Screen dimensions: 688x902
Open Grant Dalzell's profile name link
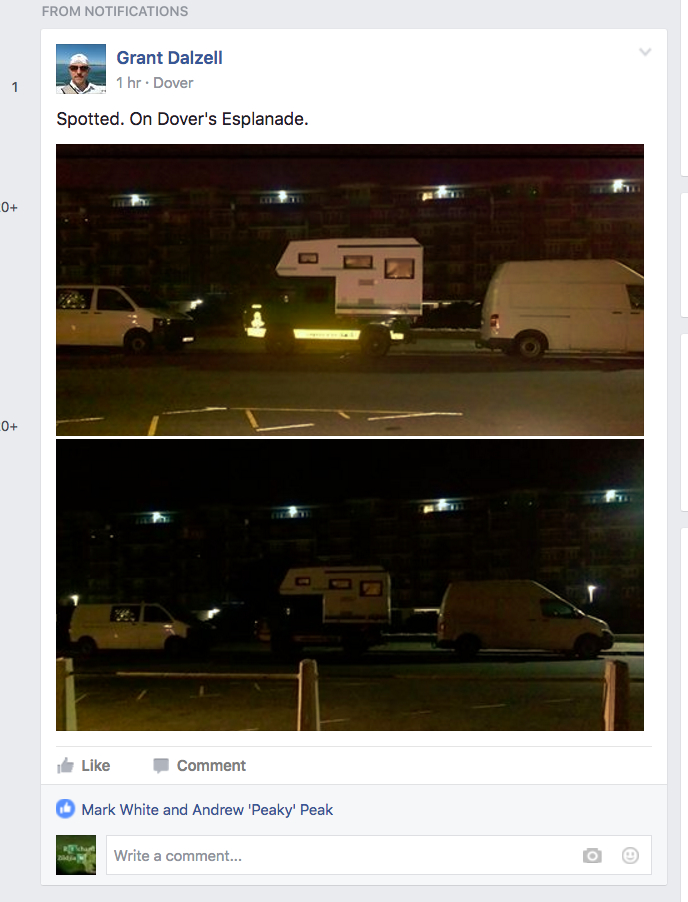169,58
